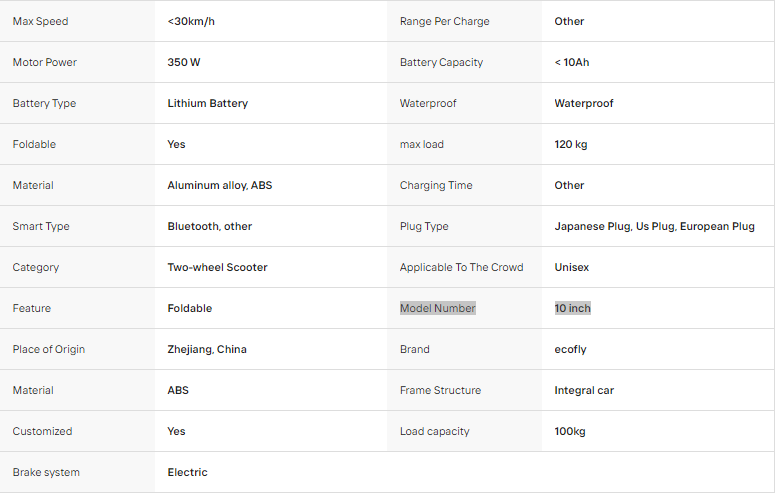Click the Integral car frame value
This screenshot has width=775, height=494.
point(584,390)
